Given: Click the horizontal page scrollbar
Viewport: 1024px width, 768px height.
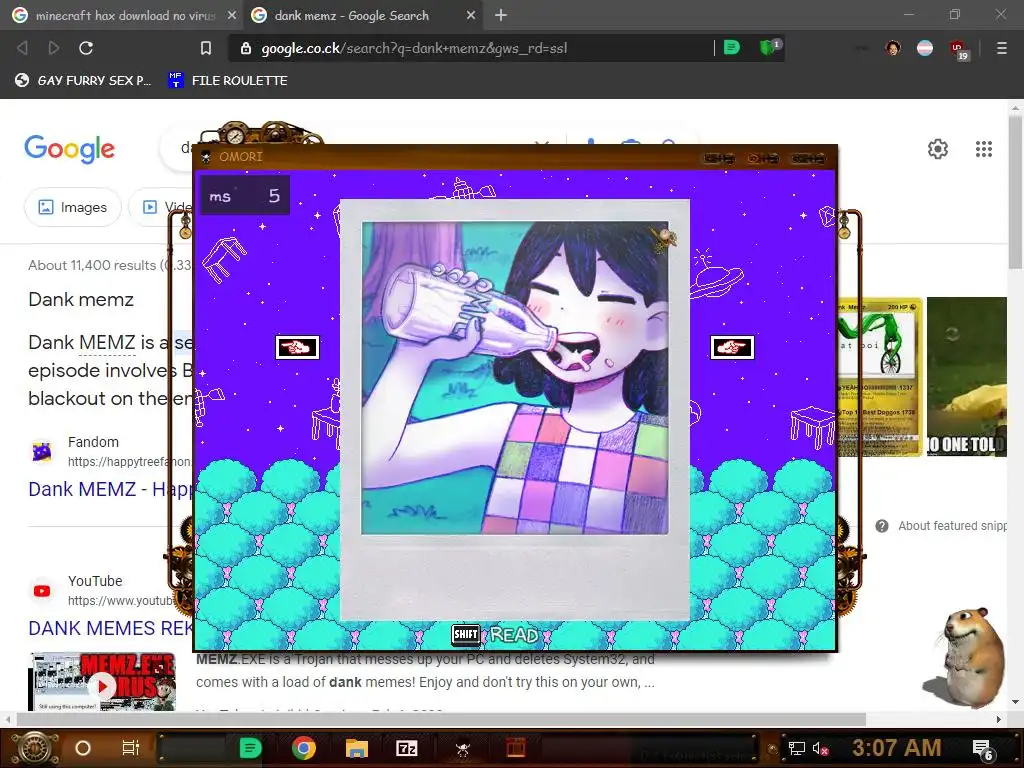Looking at the screenshot, I should pos(441,719).
